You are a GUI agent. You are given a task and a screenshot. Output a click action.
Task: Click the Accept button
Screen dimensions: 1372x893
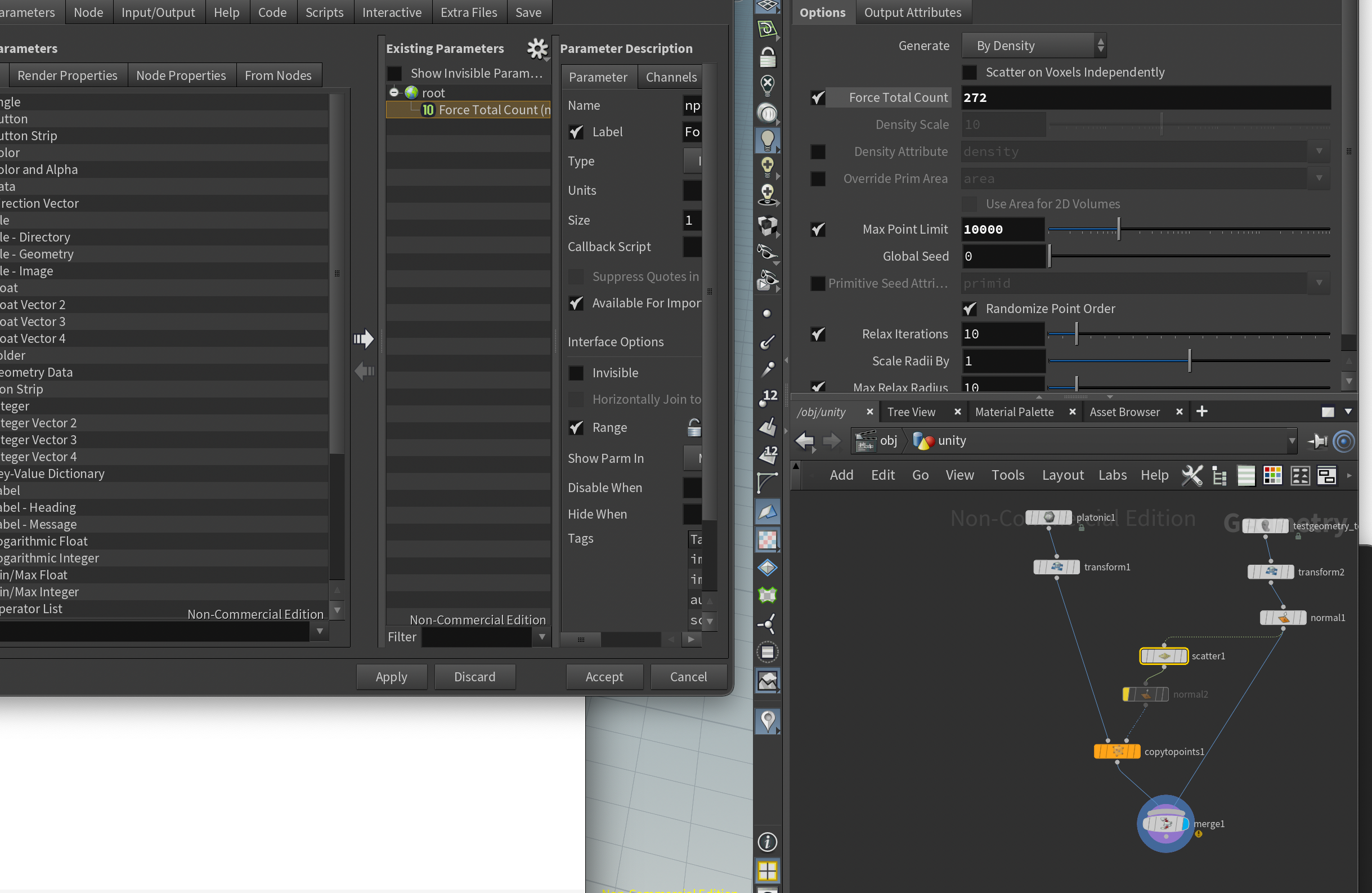click(x=604, y=677)
